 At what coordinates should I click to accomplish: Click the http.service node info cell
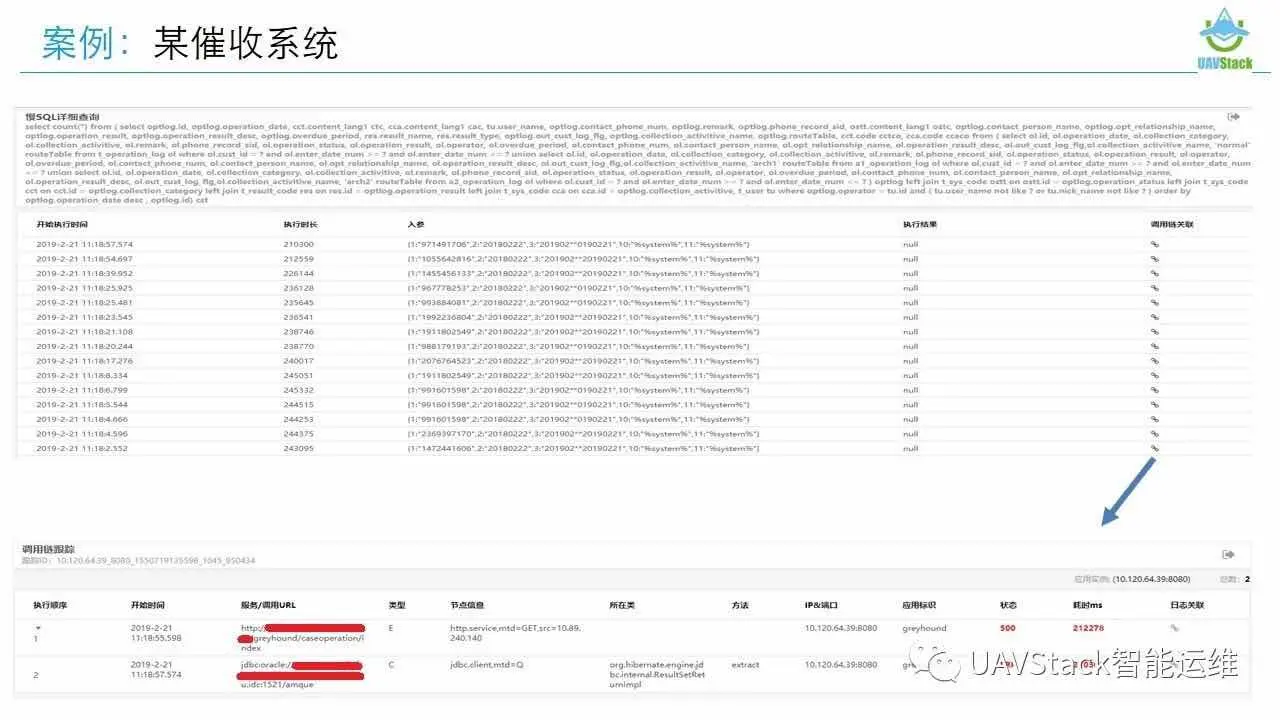coord(515,634)
